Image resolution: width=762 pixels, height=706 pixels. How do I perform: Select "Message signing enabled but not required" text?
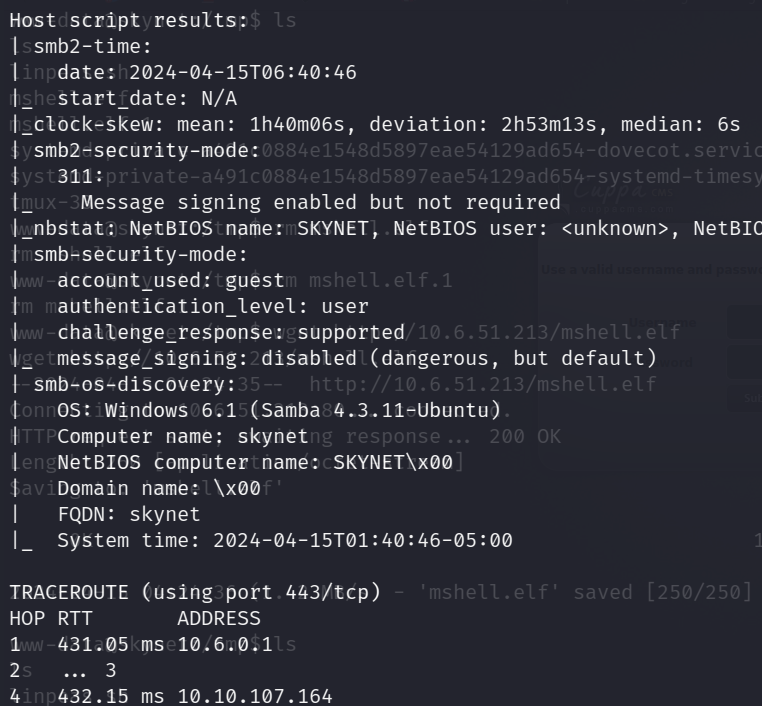[321, 203]
